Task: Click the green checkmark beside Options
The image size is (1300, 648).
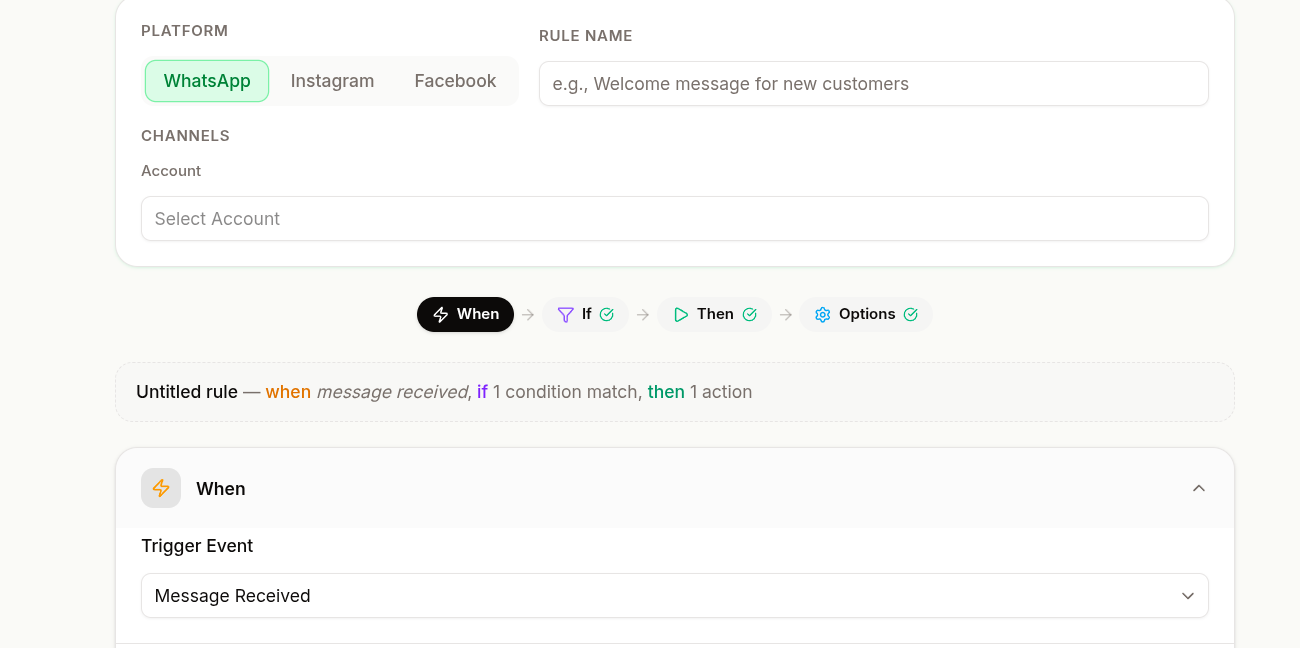Action: click(911, 315)
